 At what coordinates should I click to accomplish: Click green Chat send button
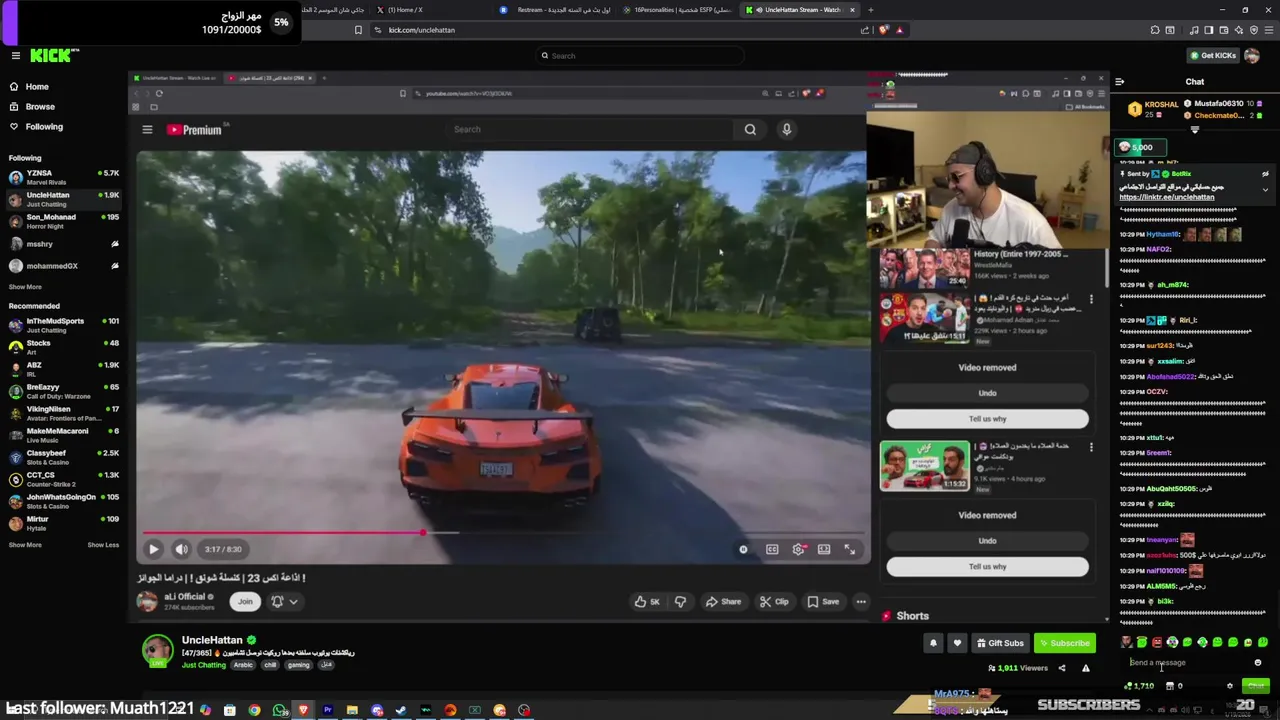[1255, 686]
